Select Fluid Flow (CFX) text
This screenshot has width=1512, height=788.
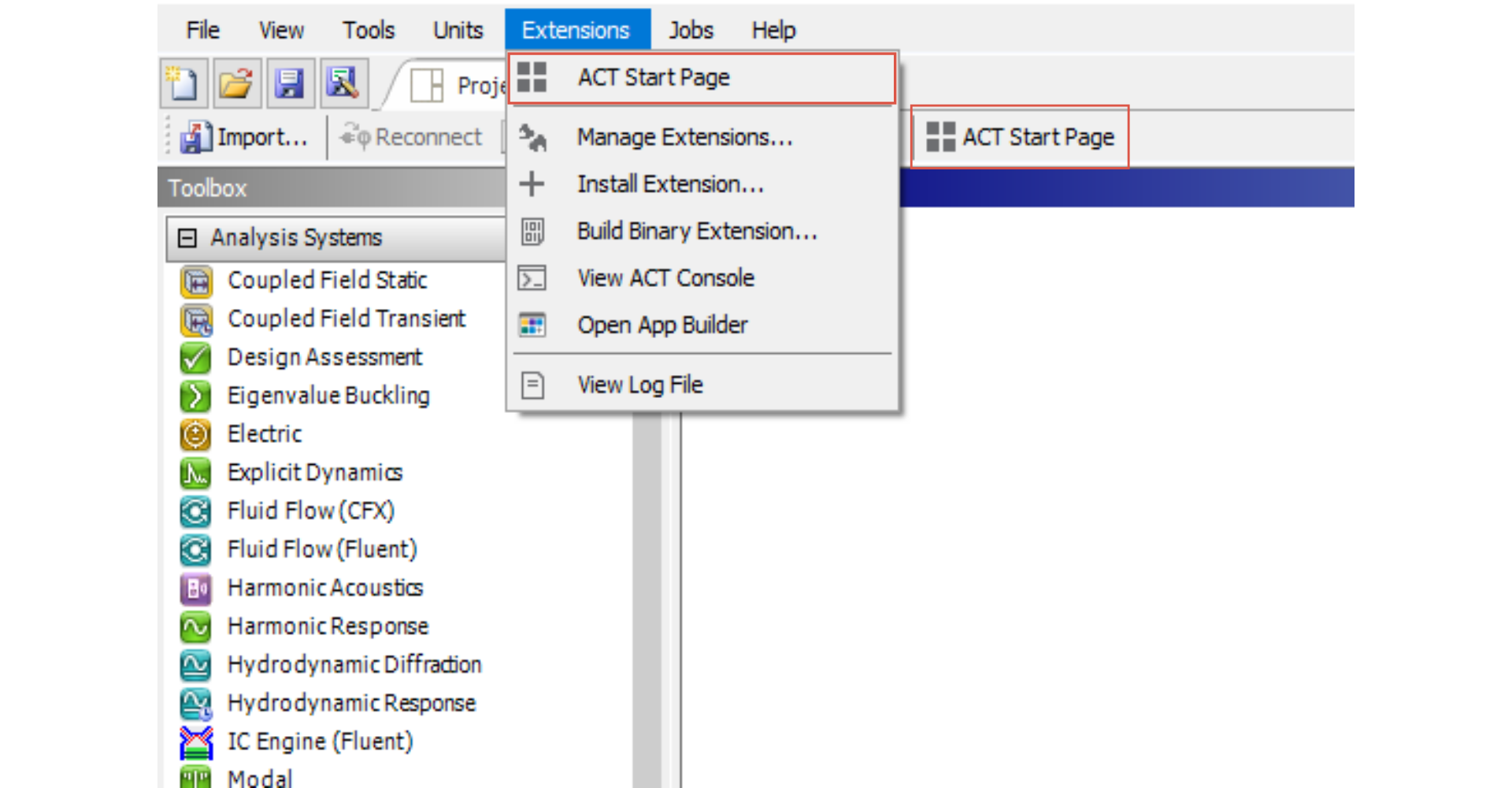[x=311, y=511]
